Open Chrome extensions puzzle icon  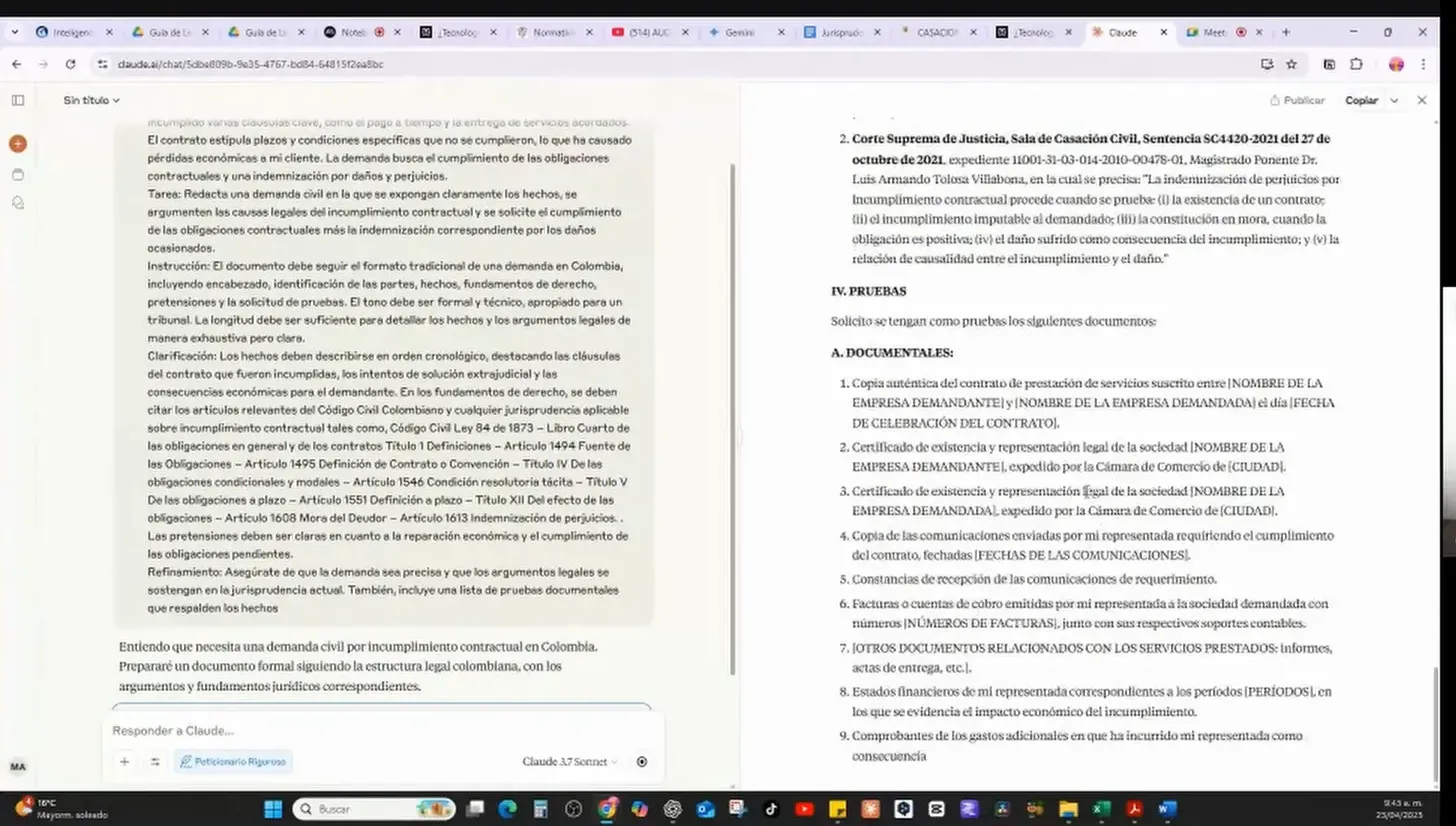point(1356,64)
